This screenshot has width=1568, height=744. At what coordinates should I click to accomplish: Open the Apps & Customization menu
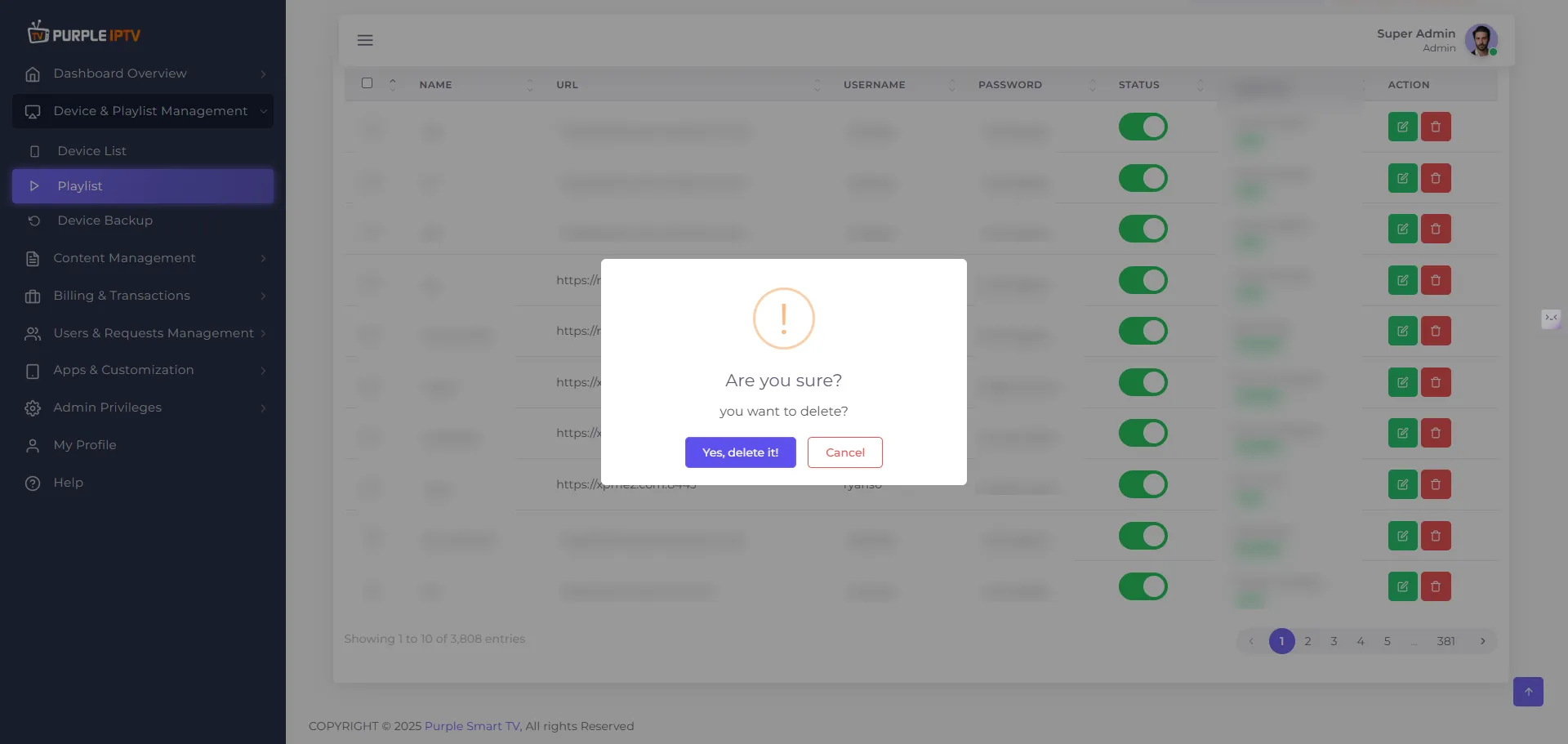pyautogui.click(x=143, y=371)
